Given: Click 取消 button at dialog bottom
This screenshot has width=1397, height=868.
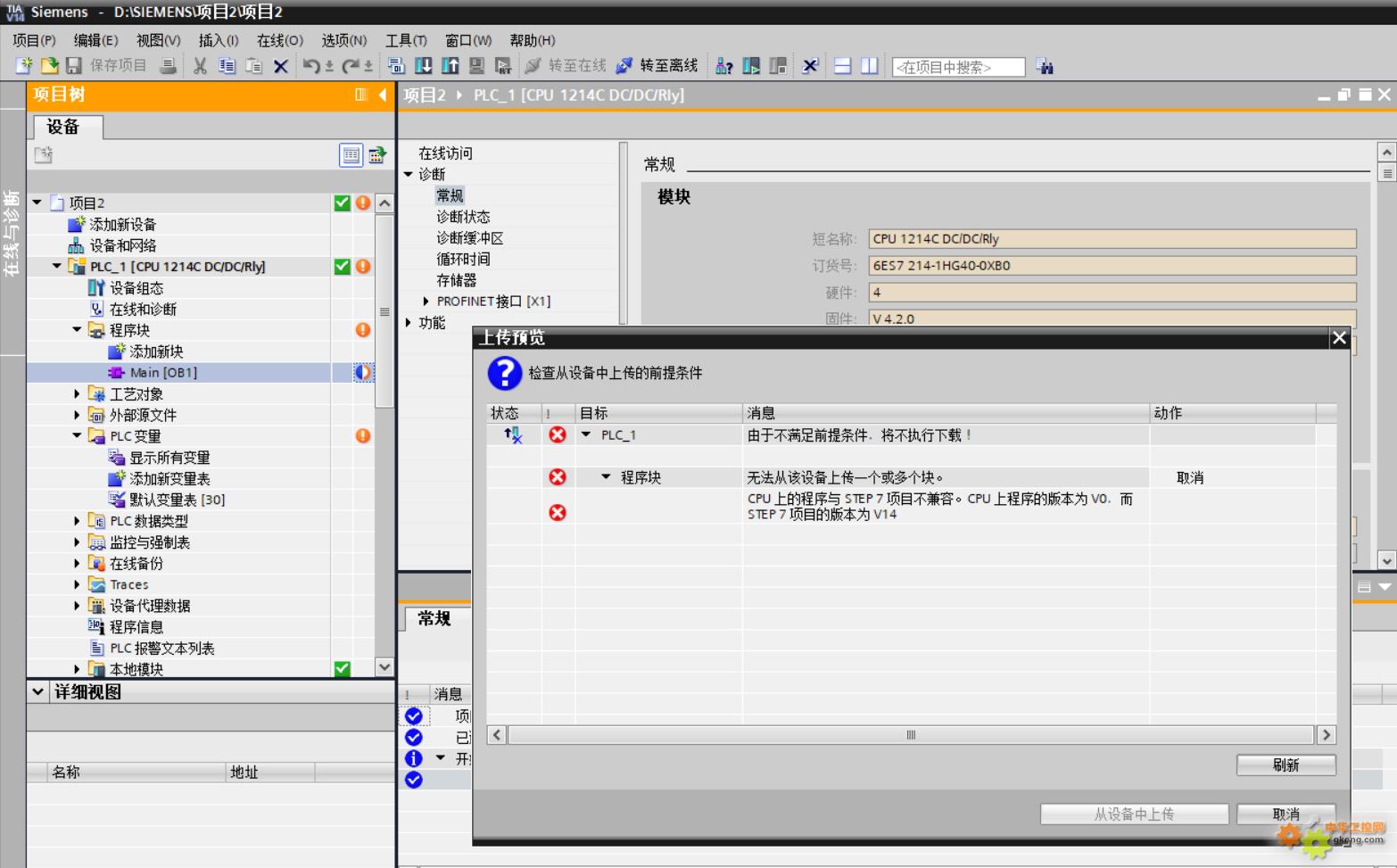Looking at the screenshot, I should click(1285, 814).
